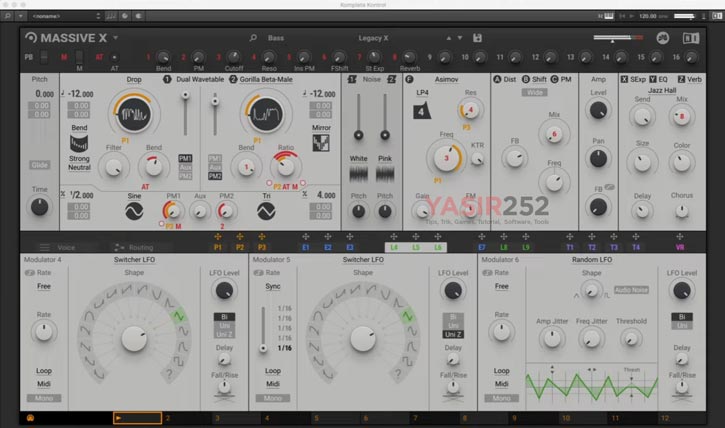Viewport: 725px width, 428px height.
Task: Toggle the view layout icon at the top right
Action: coord(691,38)
